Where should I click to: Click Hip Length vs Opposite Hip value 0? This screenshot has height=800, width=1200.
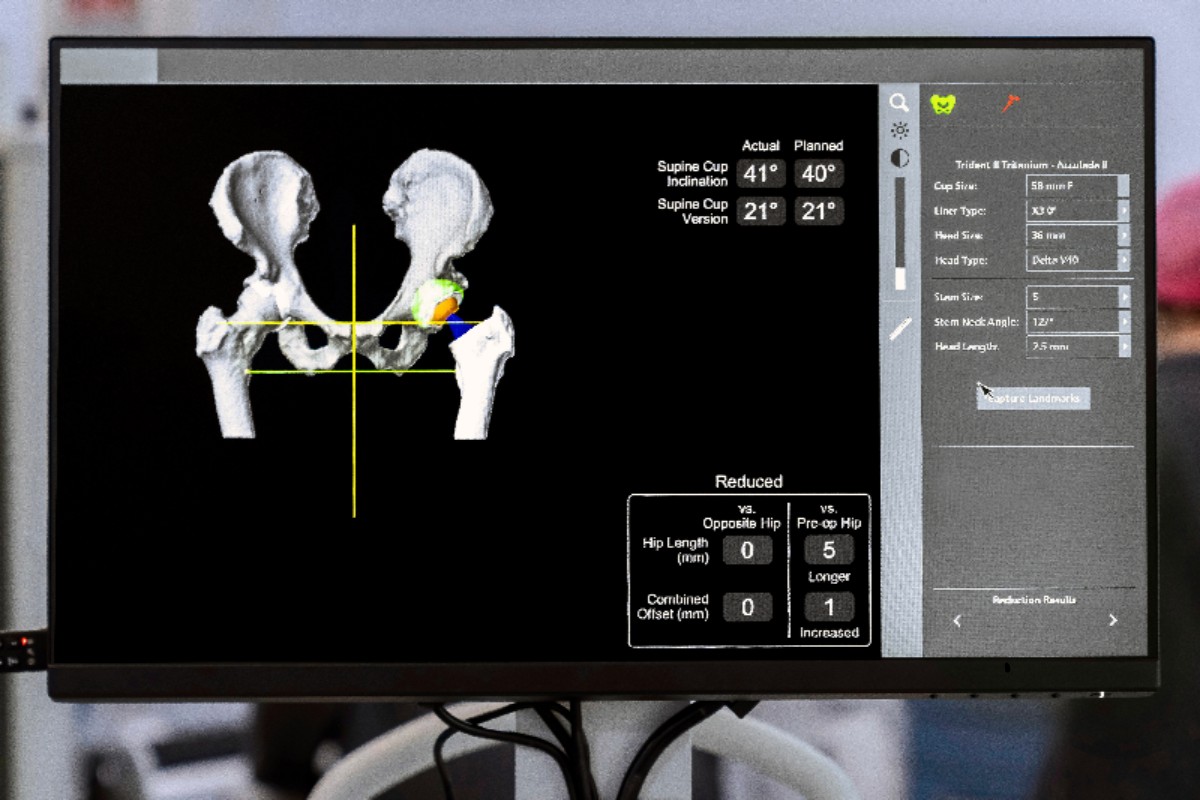(x=747, y=550)
